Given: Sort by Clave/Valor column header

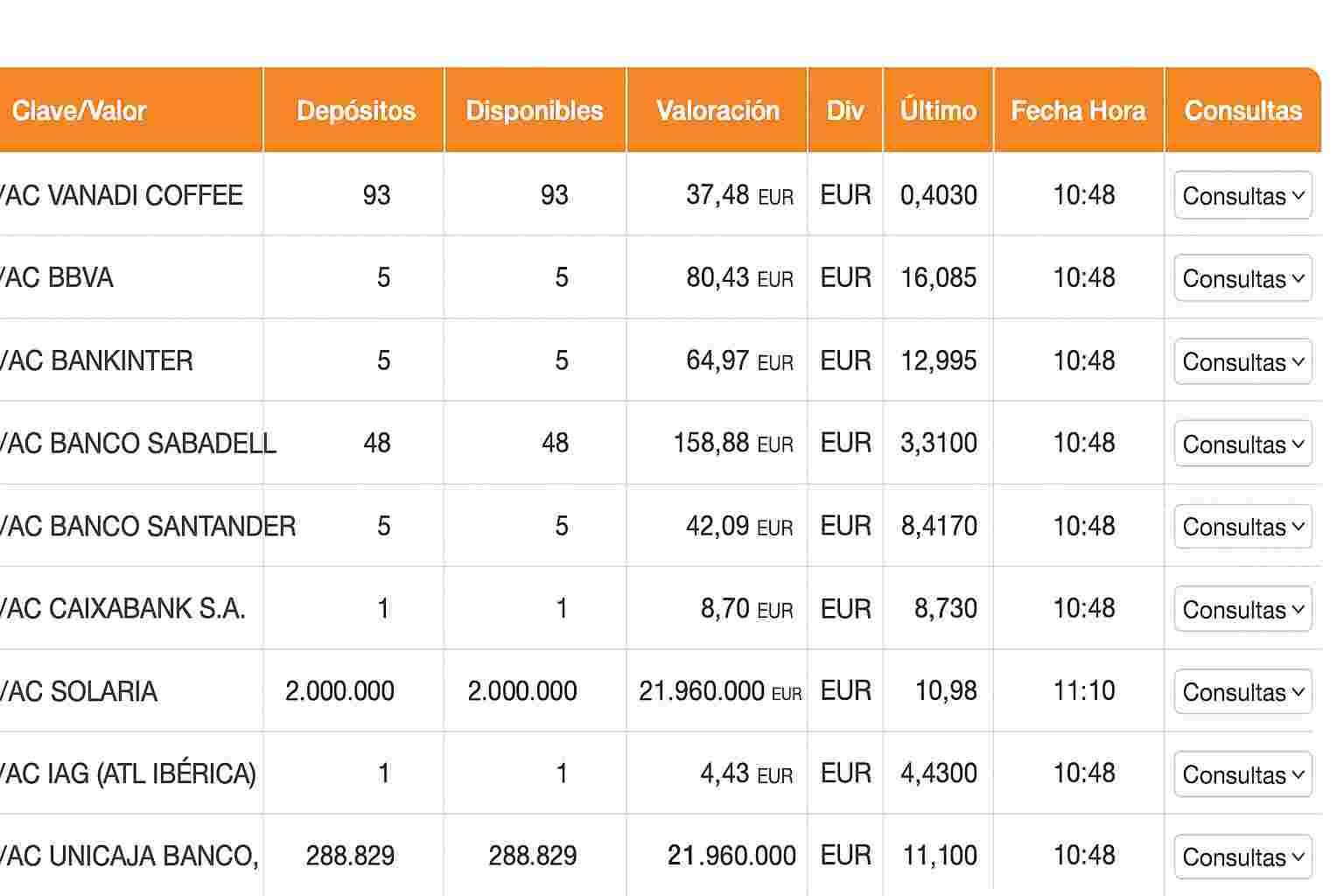Looking at the screenshot, I should coord(79,111).
